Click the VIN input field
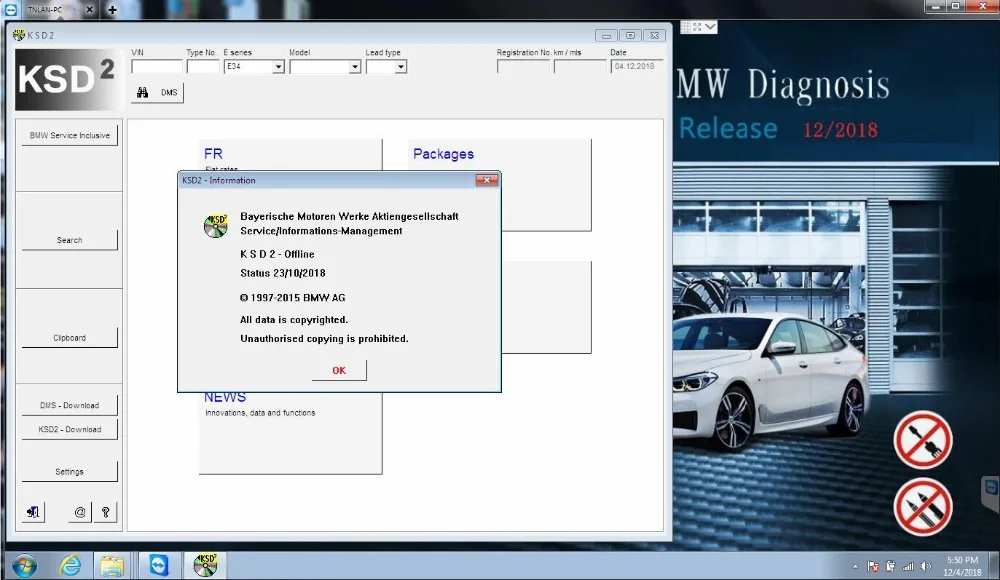The width and height of the screenshot is (1000, 580). 157,66
